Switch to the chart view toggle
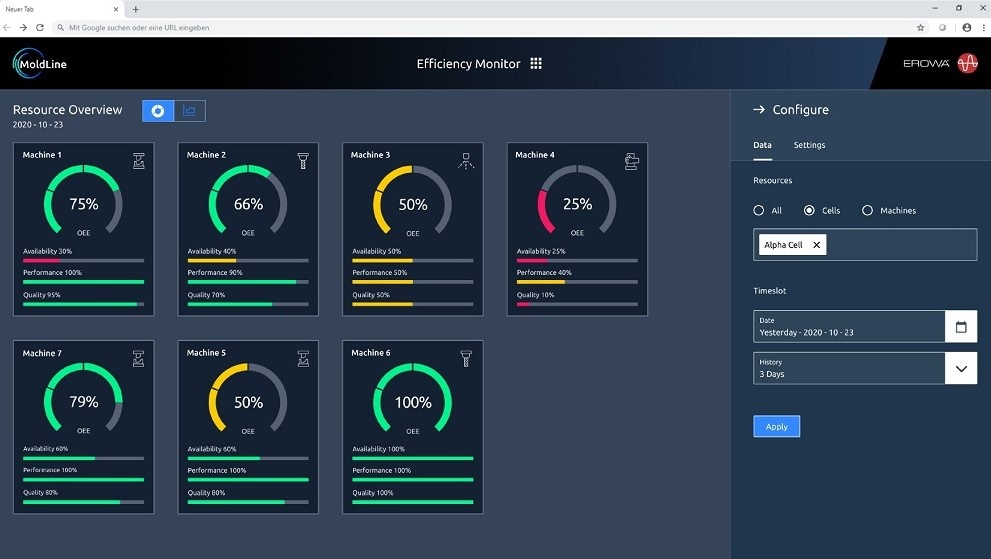The image size is (991, 559). (x=190, y=111)
